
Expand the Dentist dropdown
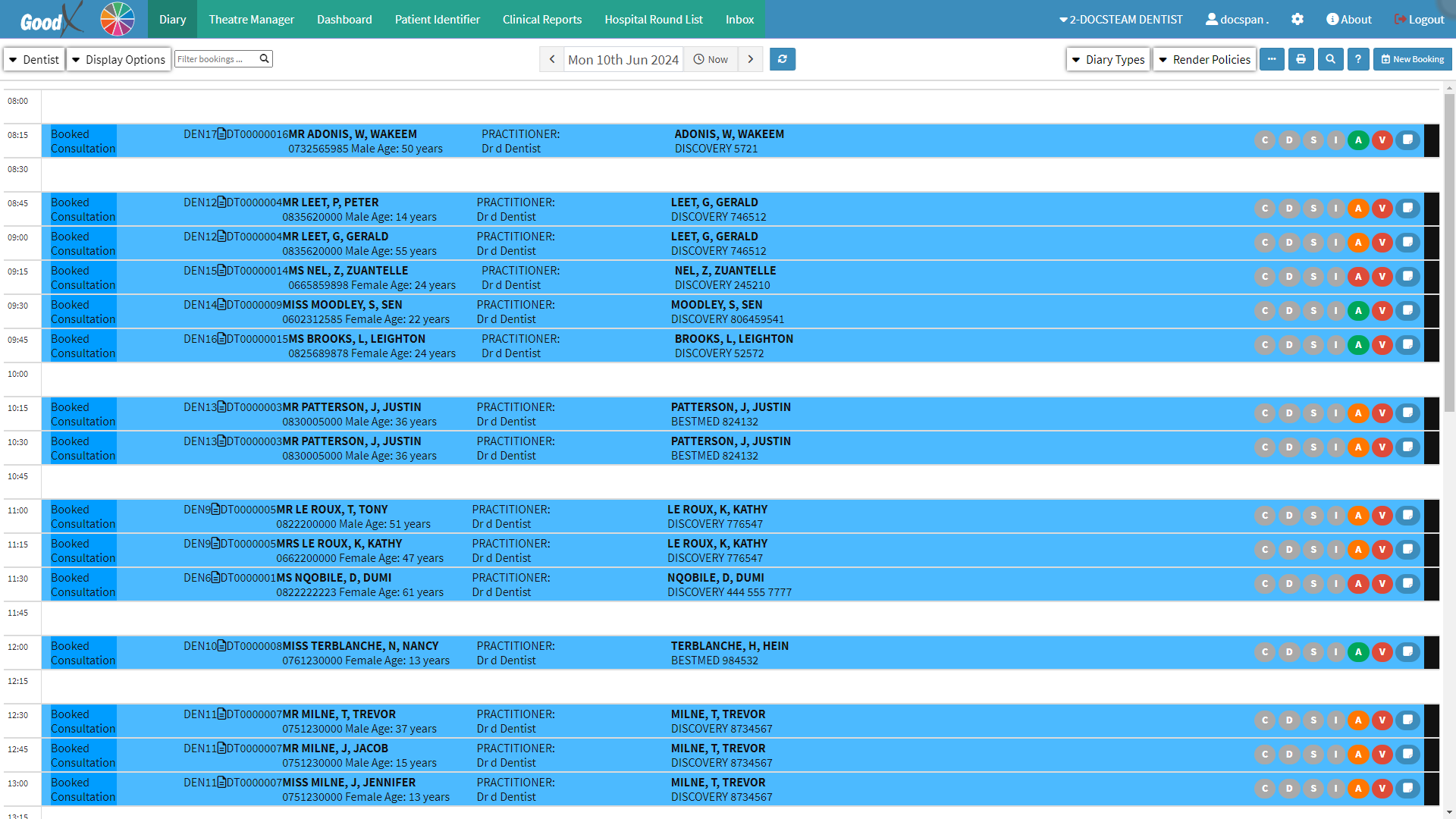(33, 59)
